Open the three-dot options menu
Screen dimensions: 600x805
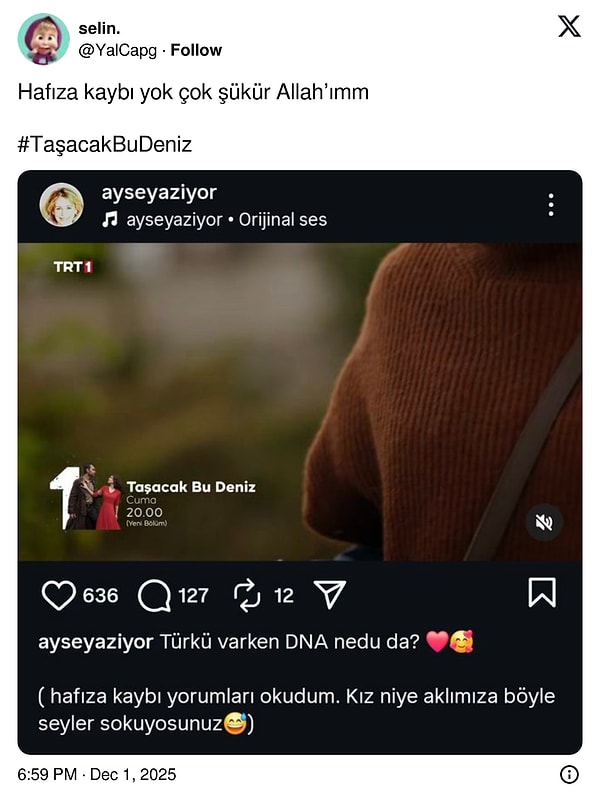550,205
